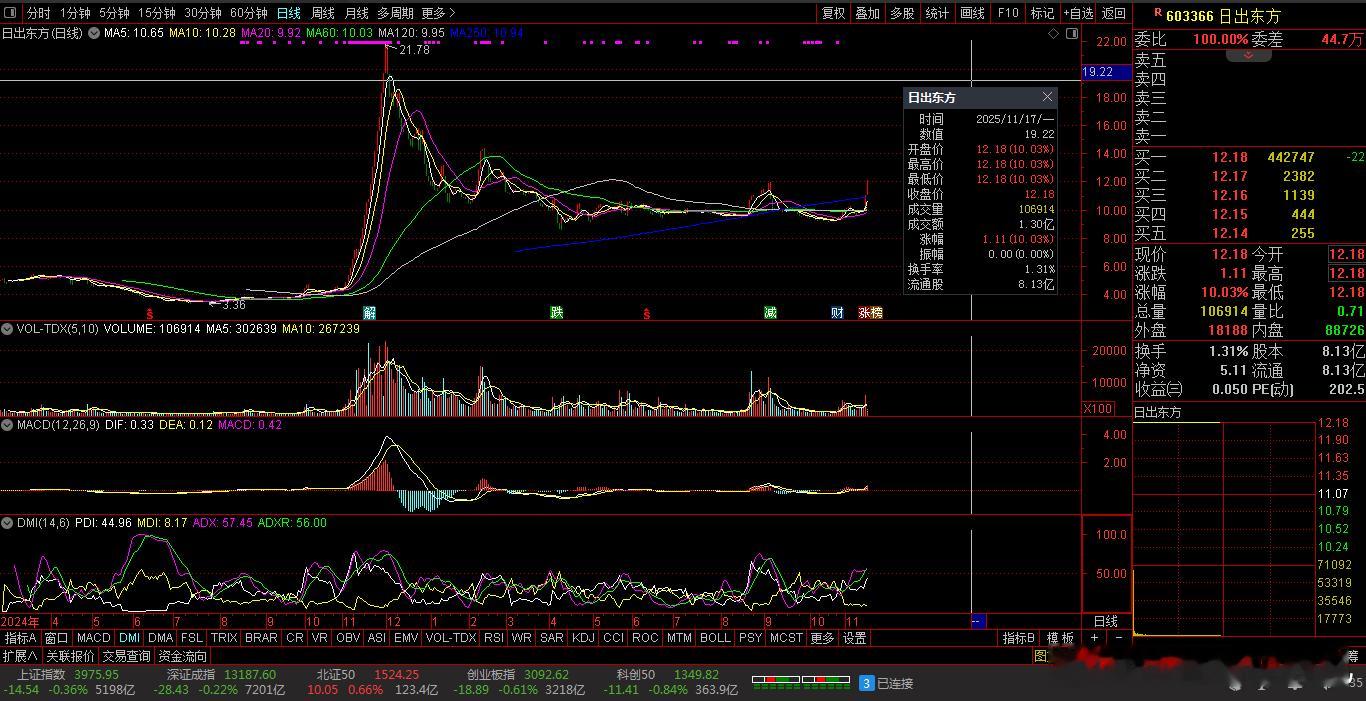Zoom in chart with plus button
1366x701 pixels.
point(1095,638)
